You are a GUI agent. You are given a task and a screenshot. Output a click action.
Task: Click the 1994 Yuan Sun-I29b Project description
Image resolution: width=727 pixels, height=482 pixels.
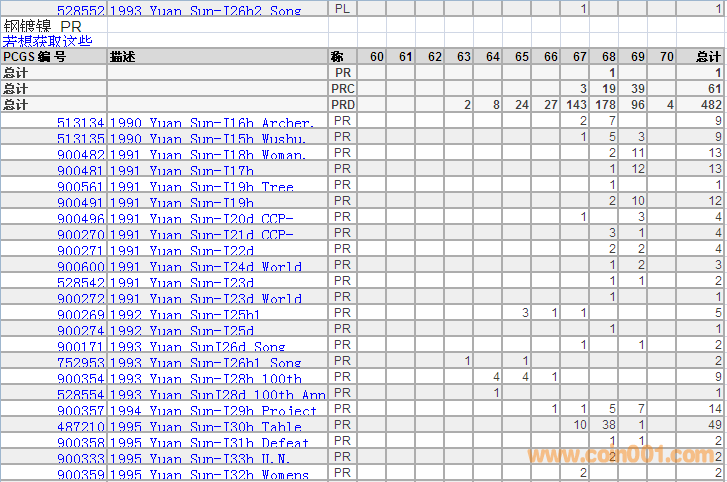tap(212, 411)
